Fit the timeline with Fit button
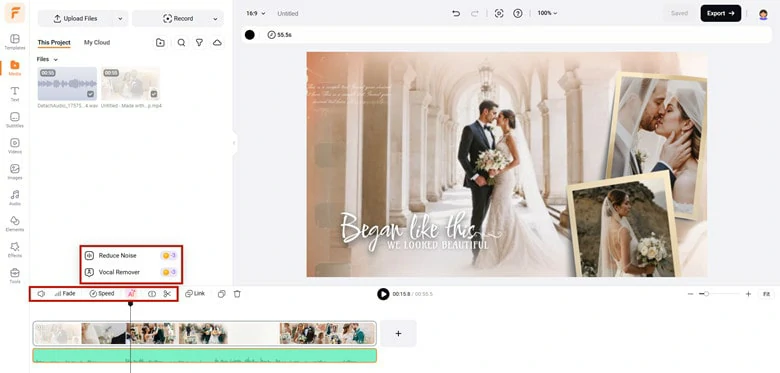 (767, 294)
